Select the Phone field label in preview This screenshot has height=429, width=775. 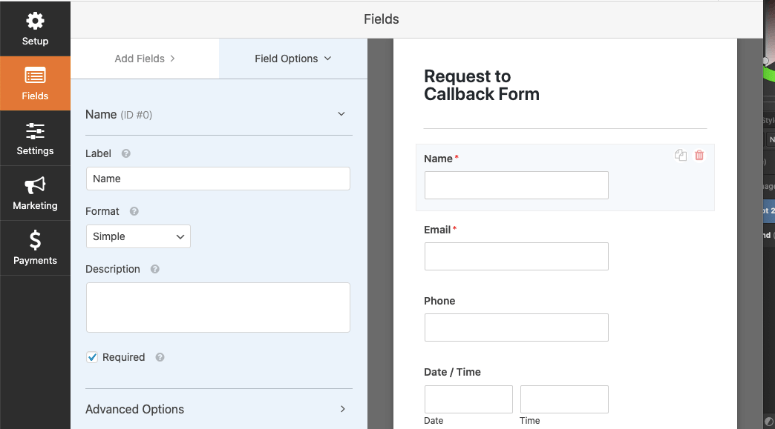coord(439,301)
